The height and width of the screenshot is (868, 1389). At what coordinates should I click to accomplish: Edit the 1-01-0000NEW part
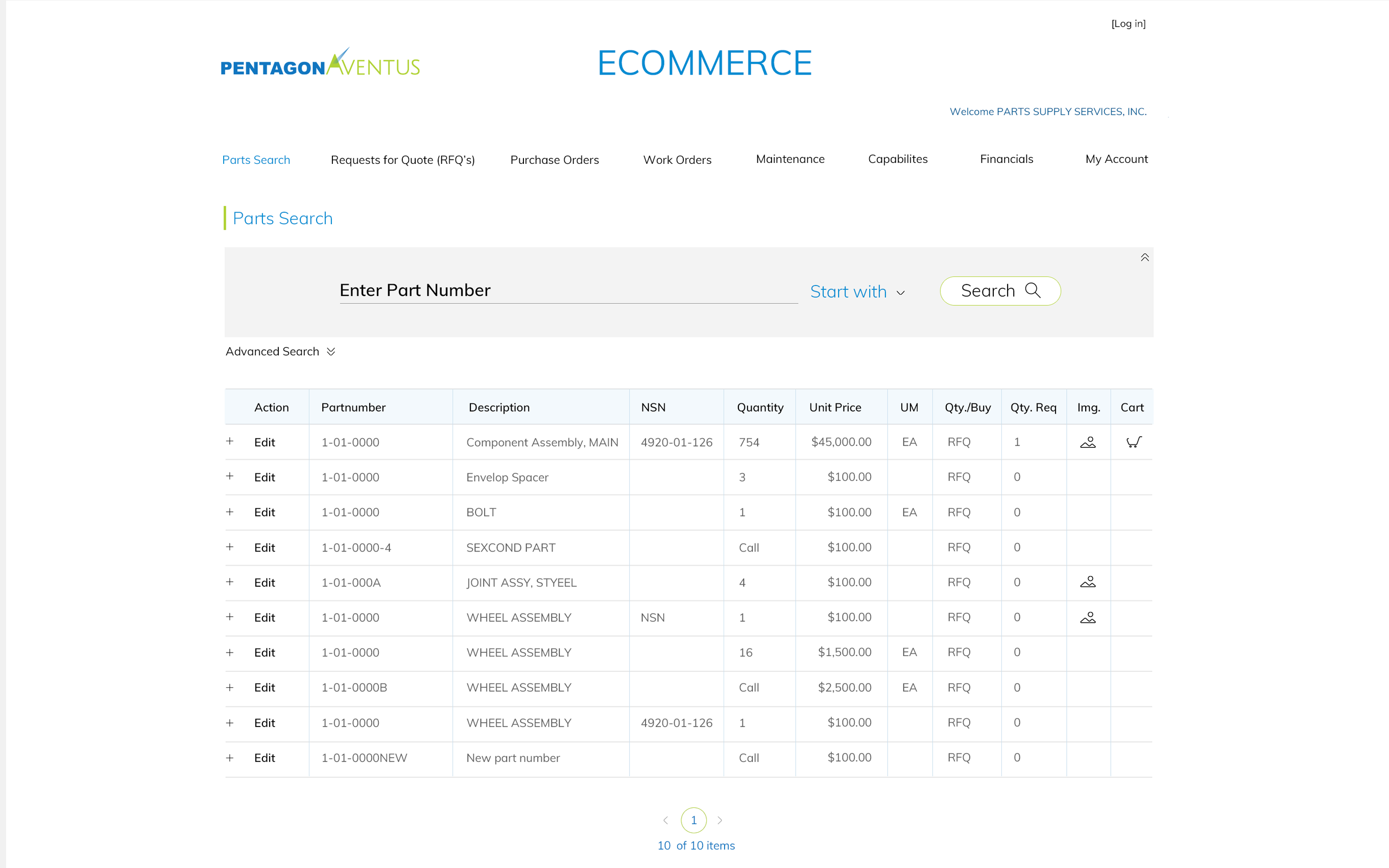(x=265, y=758)
